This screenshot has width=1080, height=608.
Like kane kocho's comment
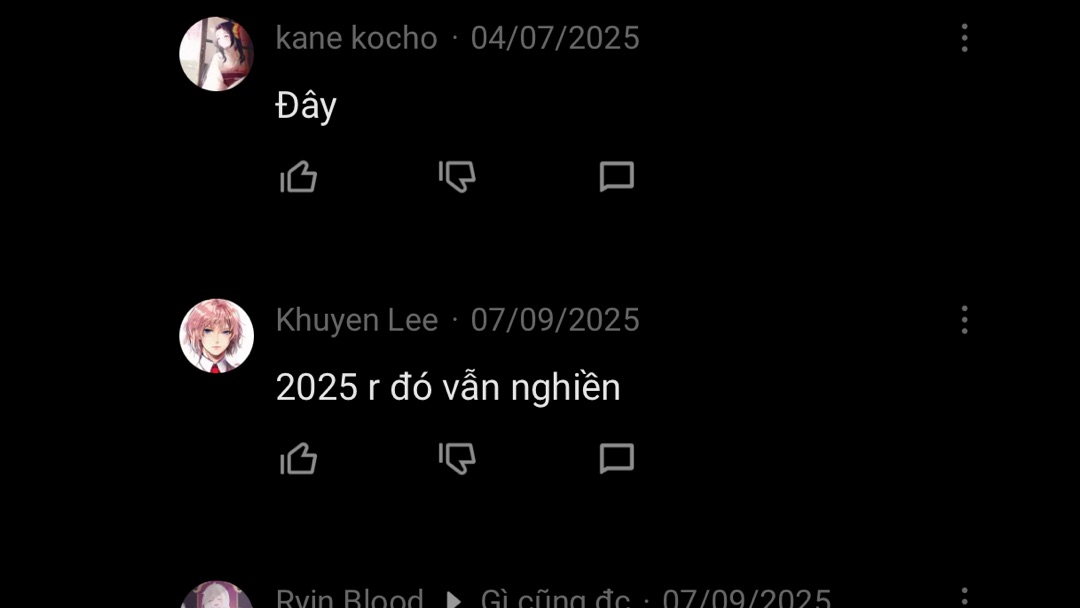click(298, 177)
